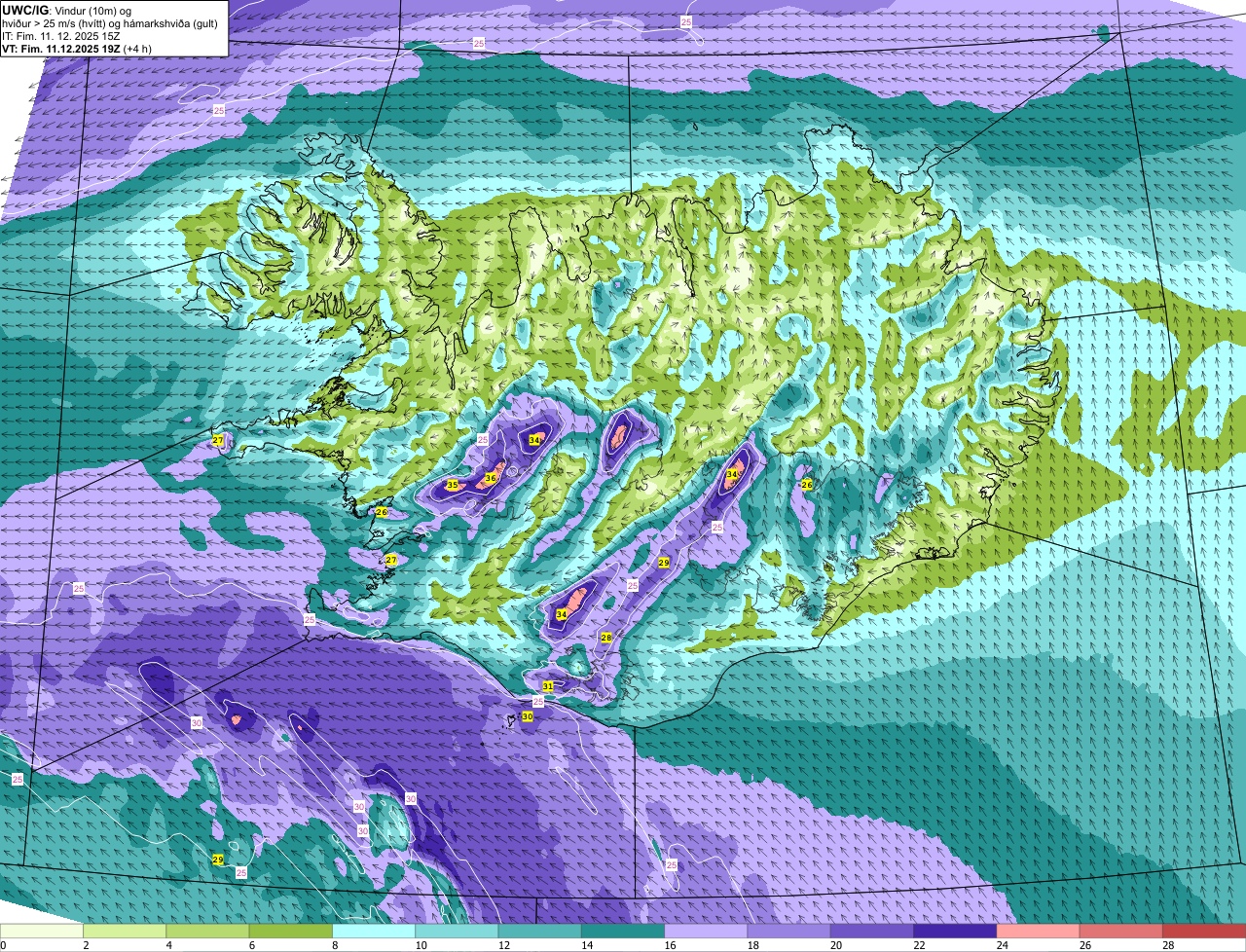Click the 24–26 m/s light pink legend swatch
Image resolution: width=1246 pixels, height=952 pixels.
[x=1039, y=931]
